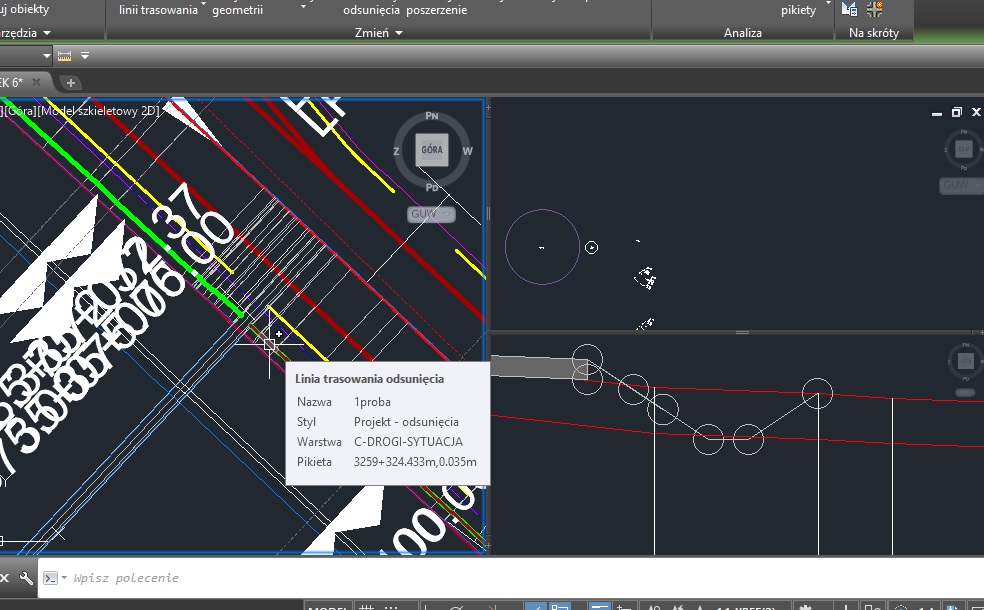The width and height of the screenshot is (984, 610).
Task: Click the ViewCube in the top-right viewport
Action: 964,149
